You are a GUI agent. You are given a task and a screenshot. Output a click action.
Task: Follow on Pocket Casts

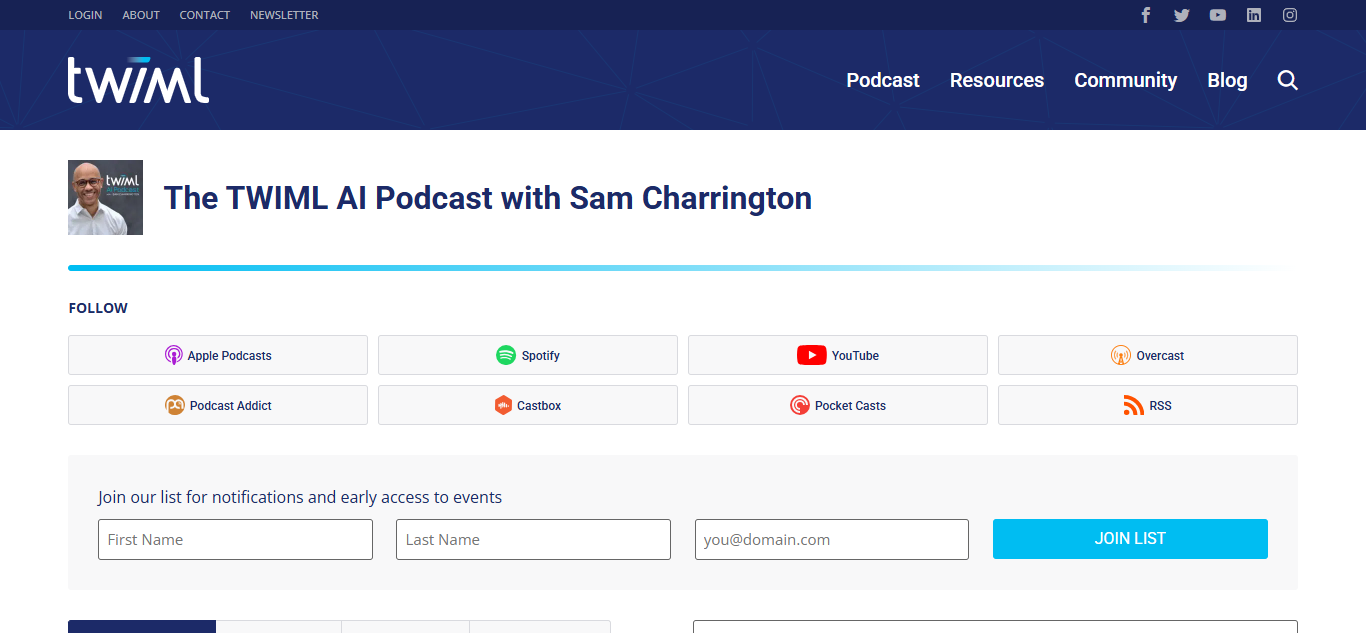coord(838,405)
